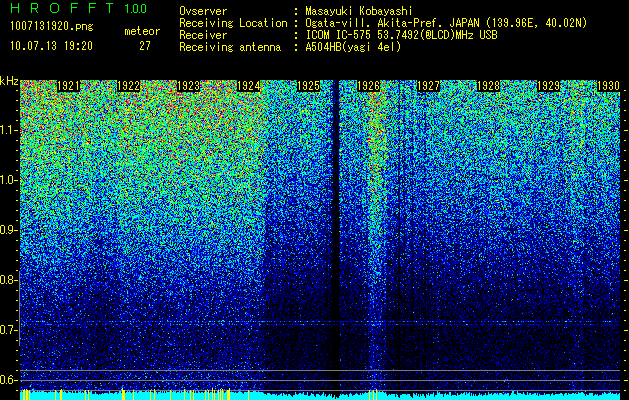Click the 1927 time marker label
Viewport: 629px width, 400px height.
tap(428, 86)
